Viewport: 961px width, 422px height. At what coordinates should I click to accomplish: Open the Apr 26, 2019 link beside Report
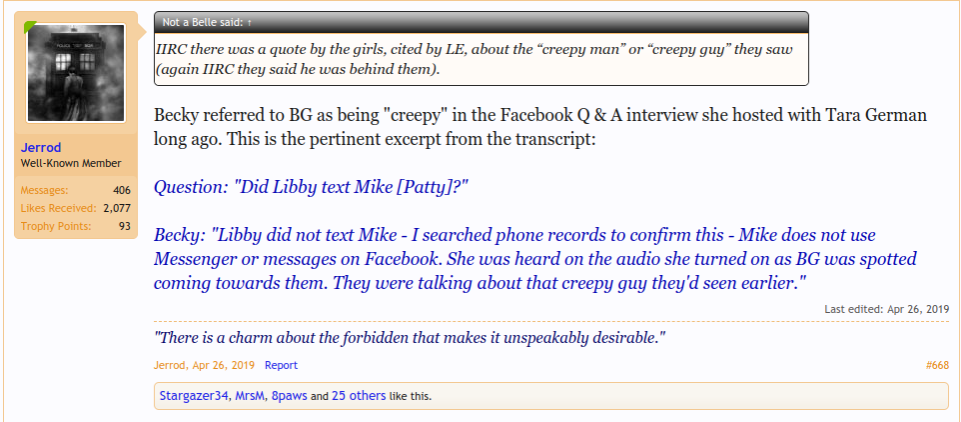coord(226,365)
